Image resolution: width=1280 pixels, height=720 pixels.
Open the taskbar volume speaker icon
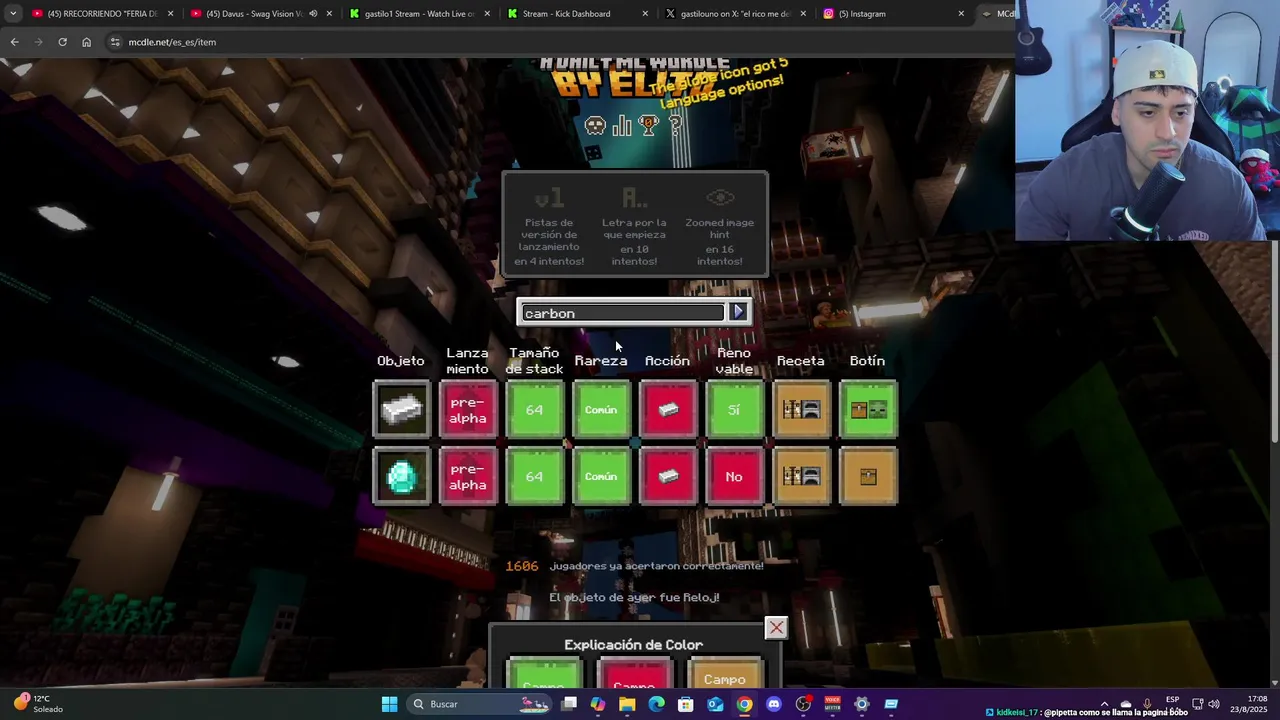1214,704
